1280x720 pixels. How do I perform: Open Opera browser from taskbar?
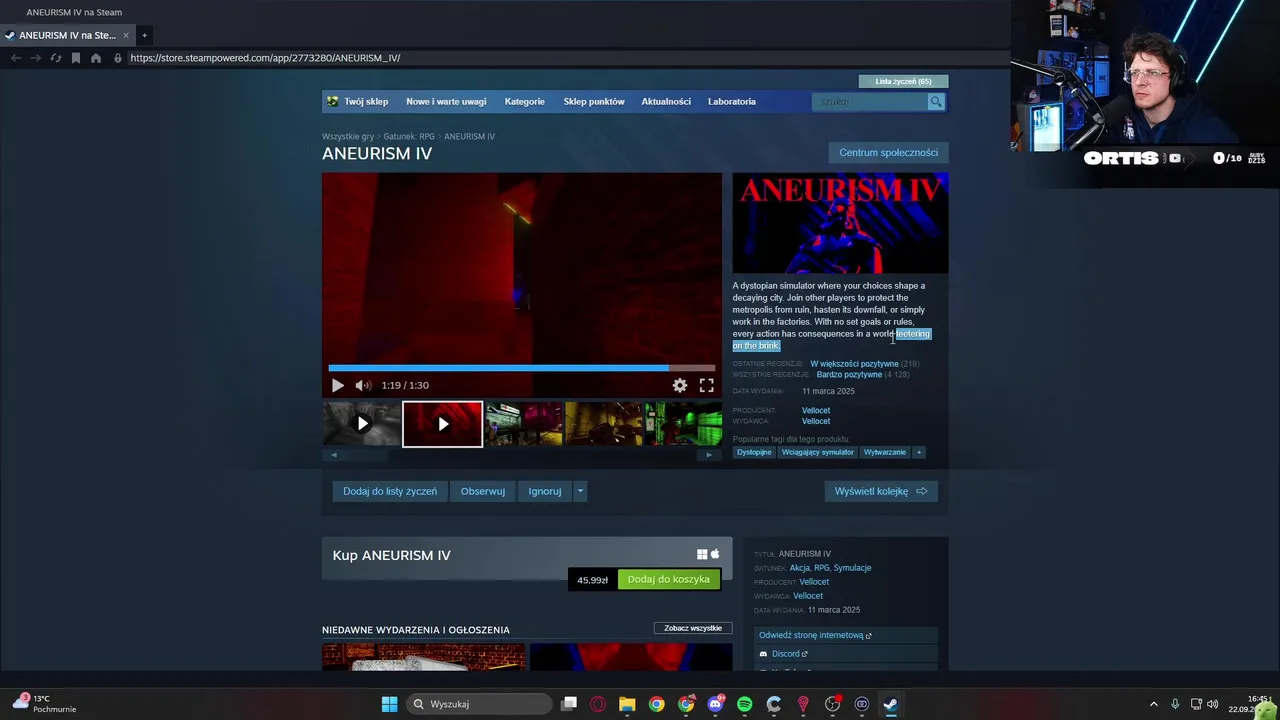coord(598,704)
